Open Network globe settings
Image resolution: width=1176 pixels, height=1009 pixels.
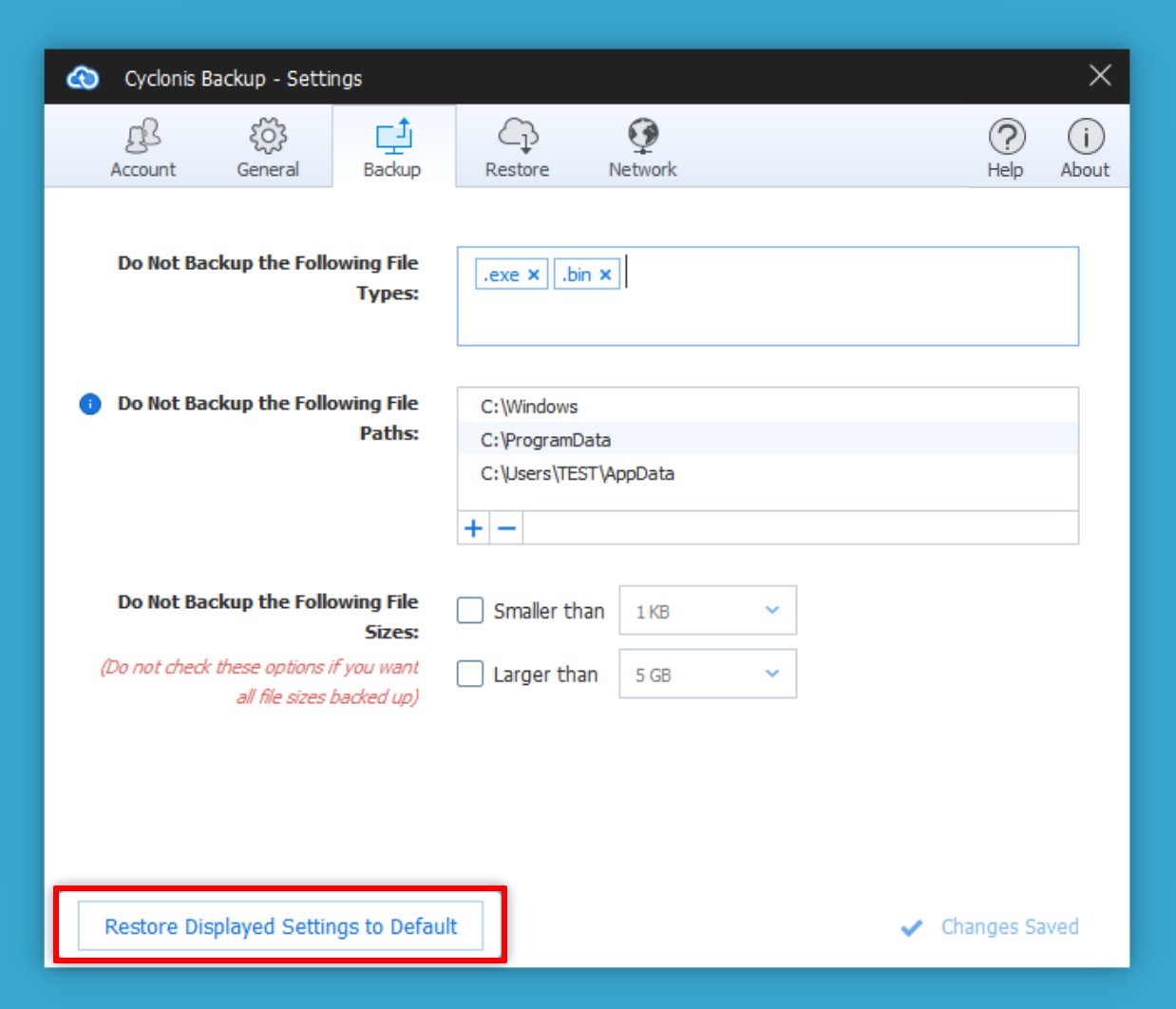[643, 147]
